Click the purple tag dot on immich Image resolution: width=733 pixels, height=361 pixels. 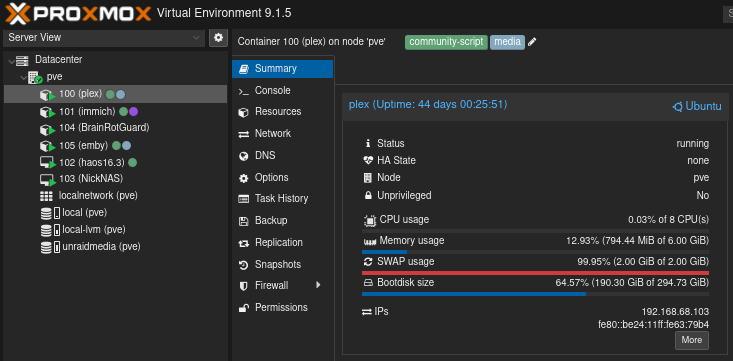pos(133,112)
